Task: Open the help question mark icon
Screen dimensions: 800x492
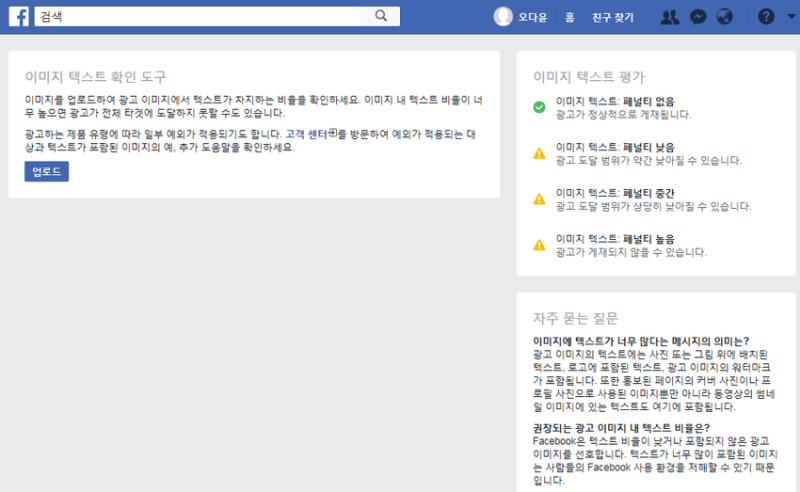Action: 766,17
